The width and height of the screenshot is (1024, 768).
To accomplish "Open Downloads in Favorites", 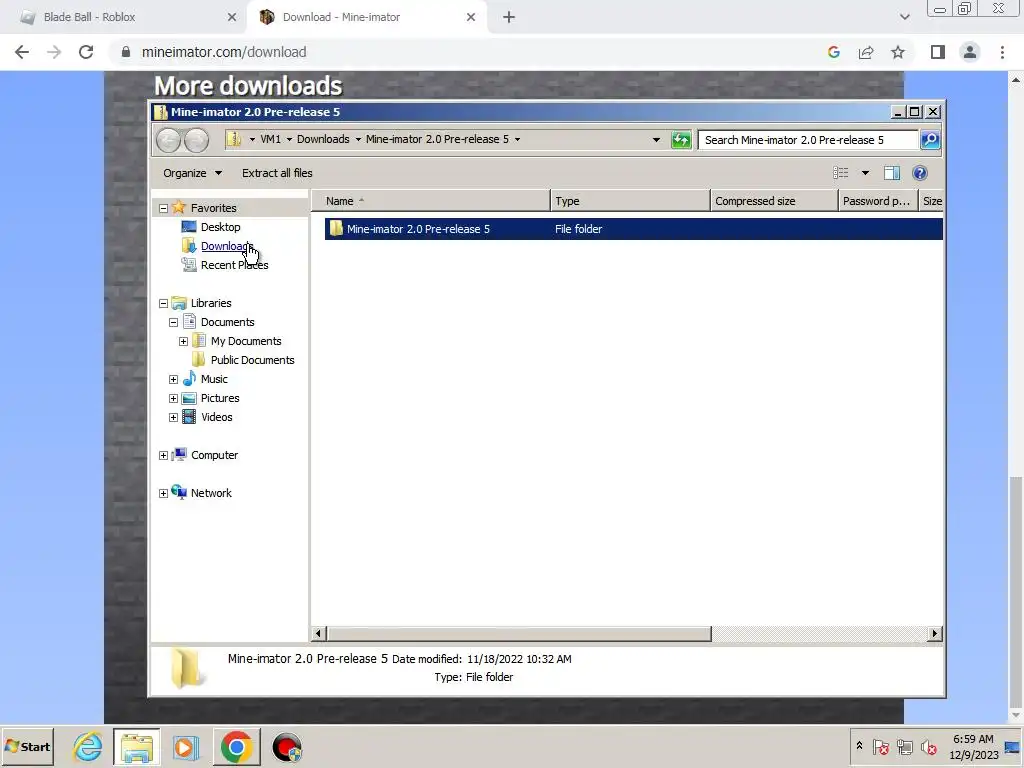I will pyautogui.click(x=227, y=246).
